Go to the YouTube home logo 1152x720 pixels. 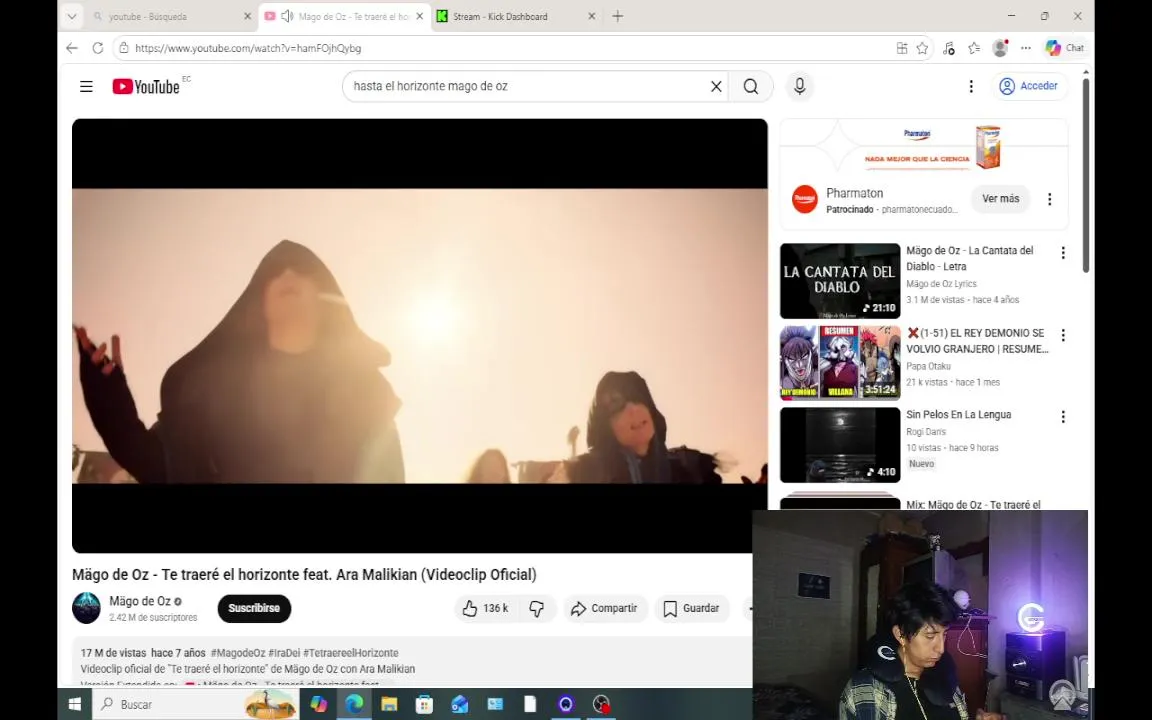pyautogui.click(x=145, y=87)
